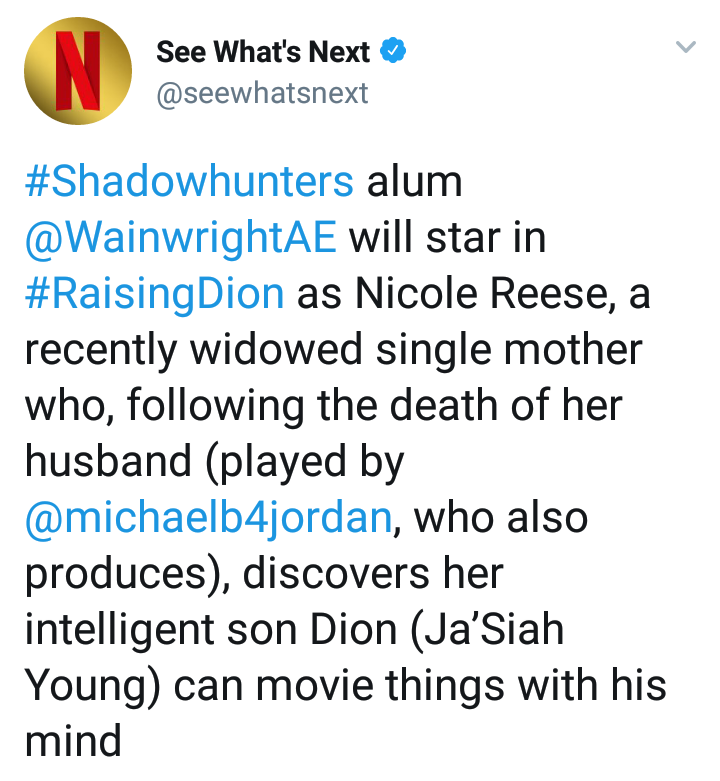
Task: Open the @michaelb4jordan profile mention
Action: point(208,518)
